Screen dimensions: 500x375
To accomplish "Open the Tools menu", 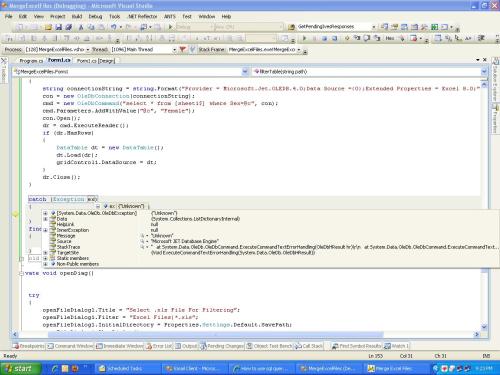I will point(114,16).
